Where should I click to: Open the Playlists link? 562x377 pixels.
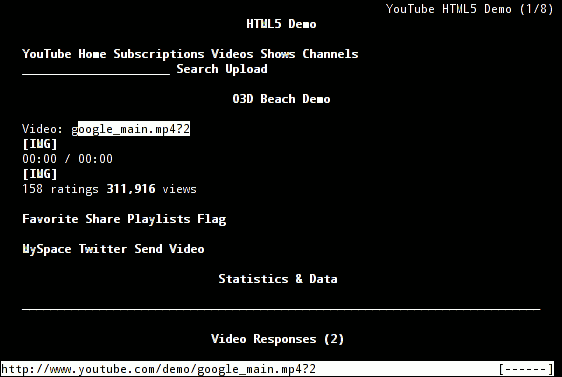click(x=159, y=219)
